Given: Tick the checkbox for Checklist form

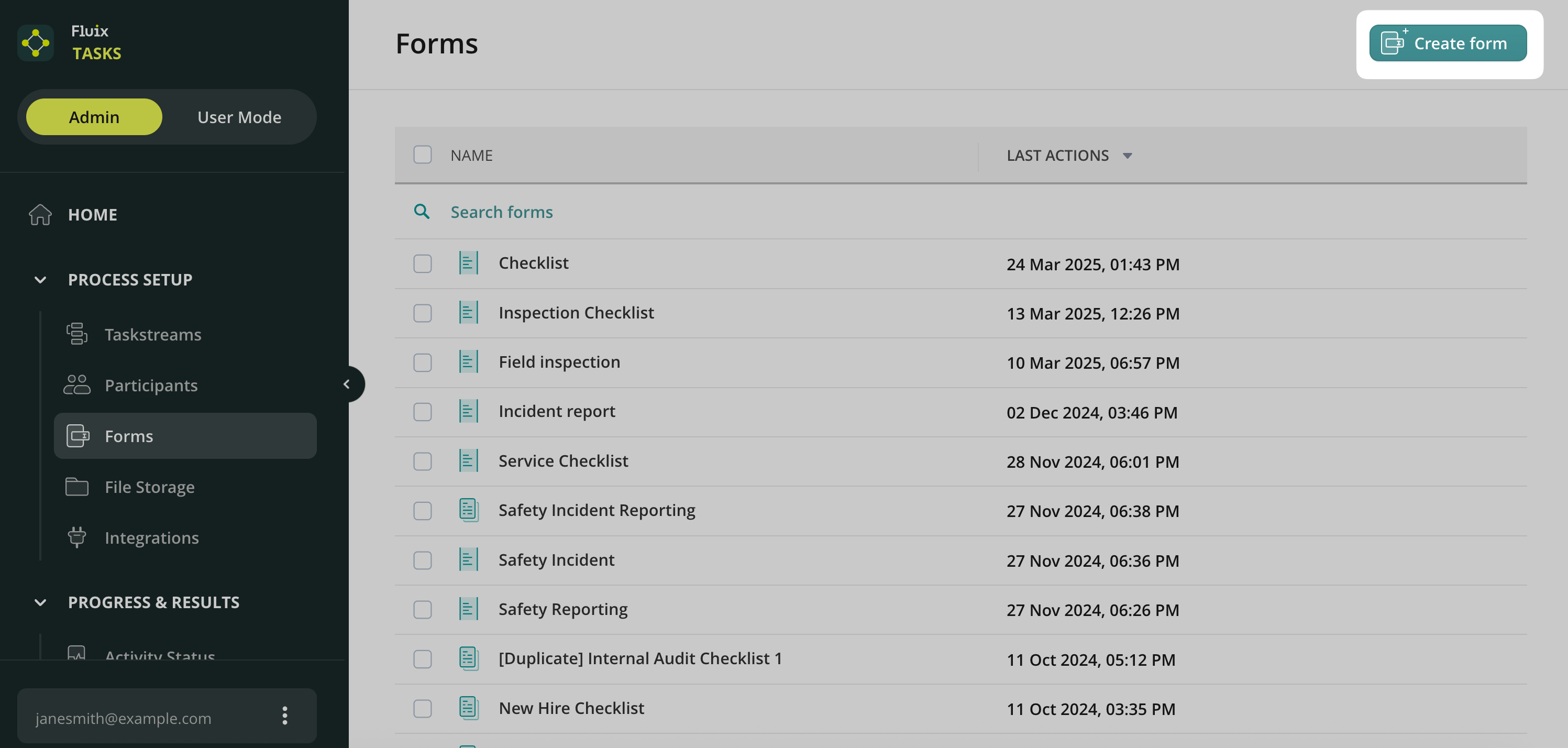Looking at the screenshot, I should pos(423,263).
